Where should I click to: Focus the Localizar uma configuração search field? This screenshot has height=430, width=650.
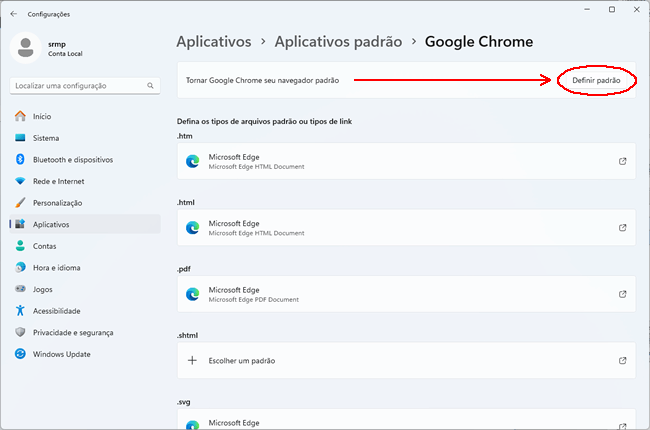point(85,85)
